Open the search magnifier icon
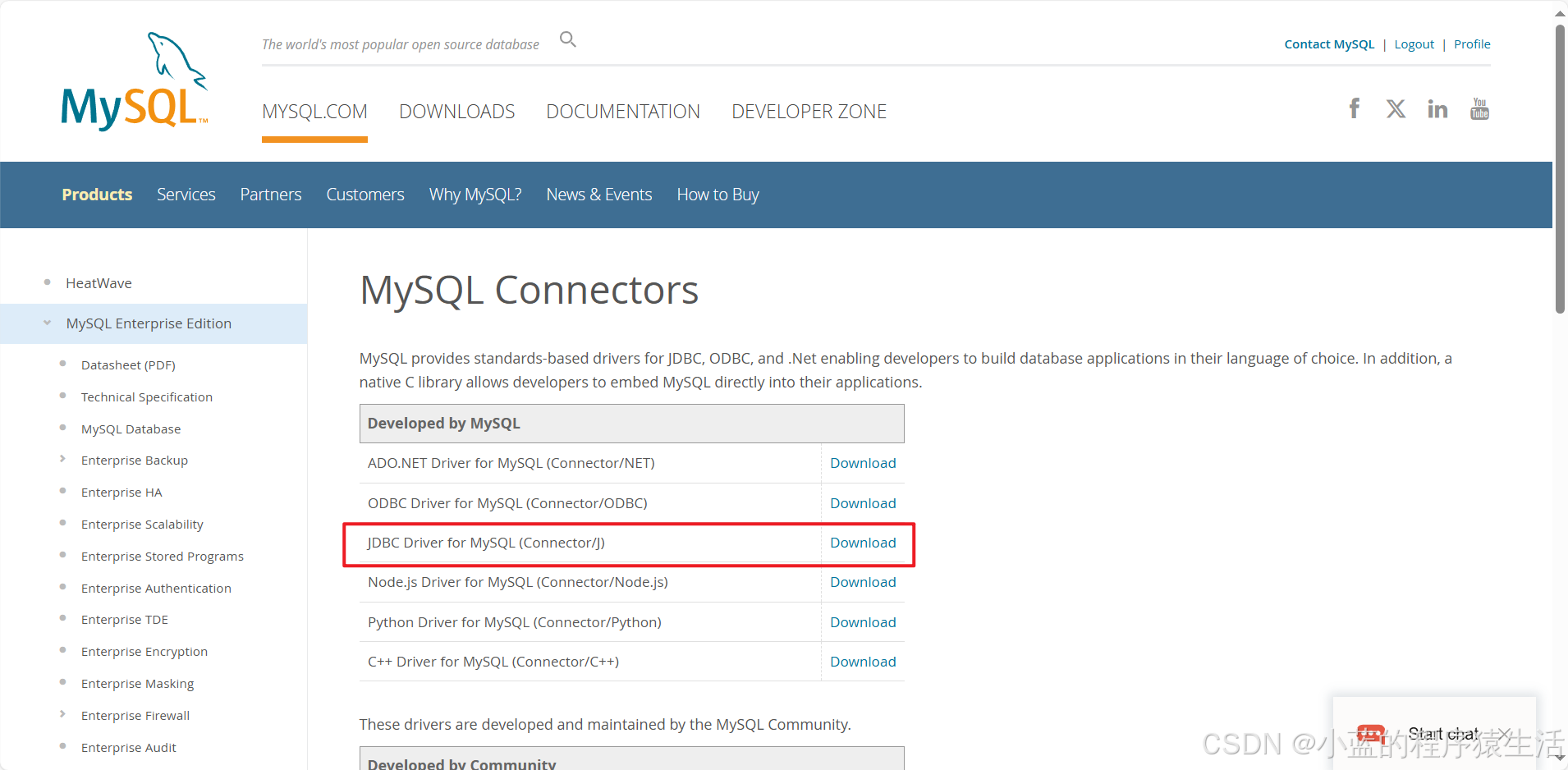 tap(568, 39)
